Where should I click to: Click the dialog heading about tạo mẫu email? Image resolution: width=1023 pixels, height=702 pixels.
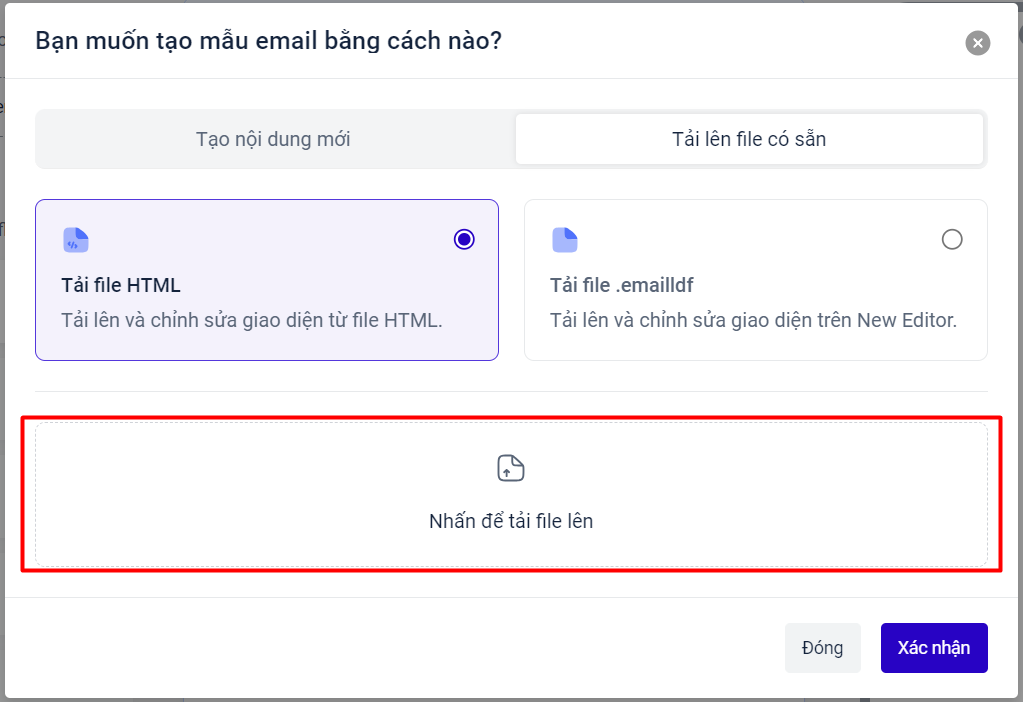click(x=269, y=41)
